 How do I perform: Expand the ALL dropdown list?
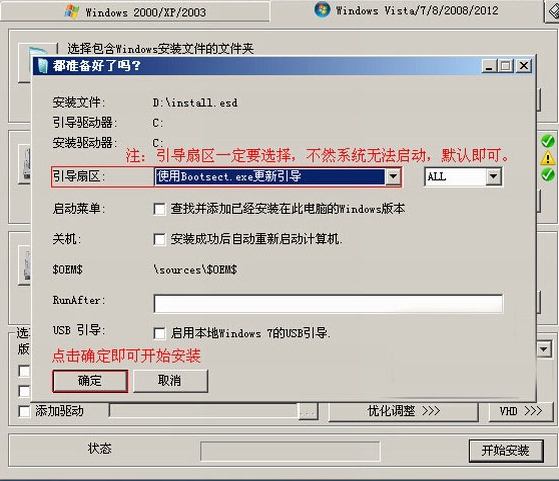pyautogui.click(x=493, y=176)
